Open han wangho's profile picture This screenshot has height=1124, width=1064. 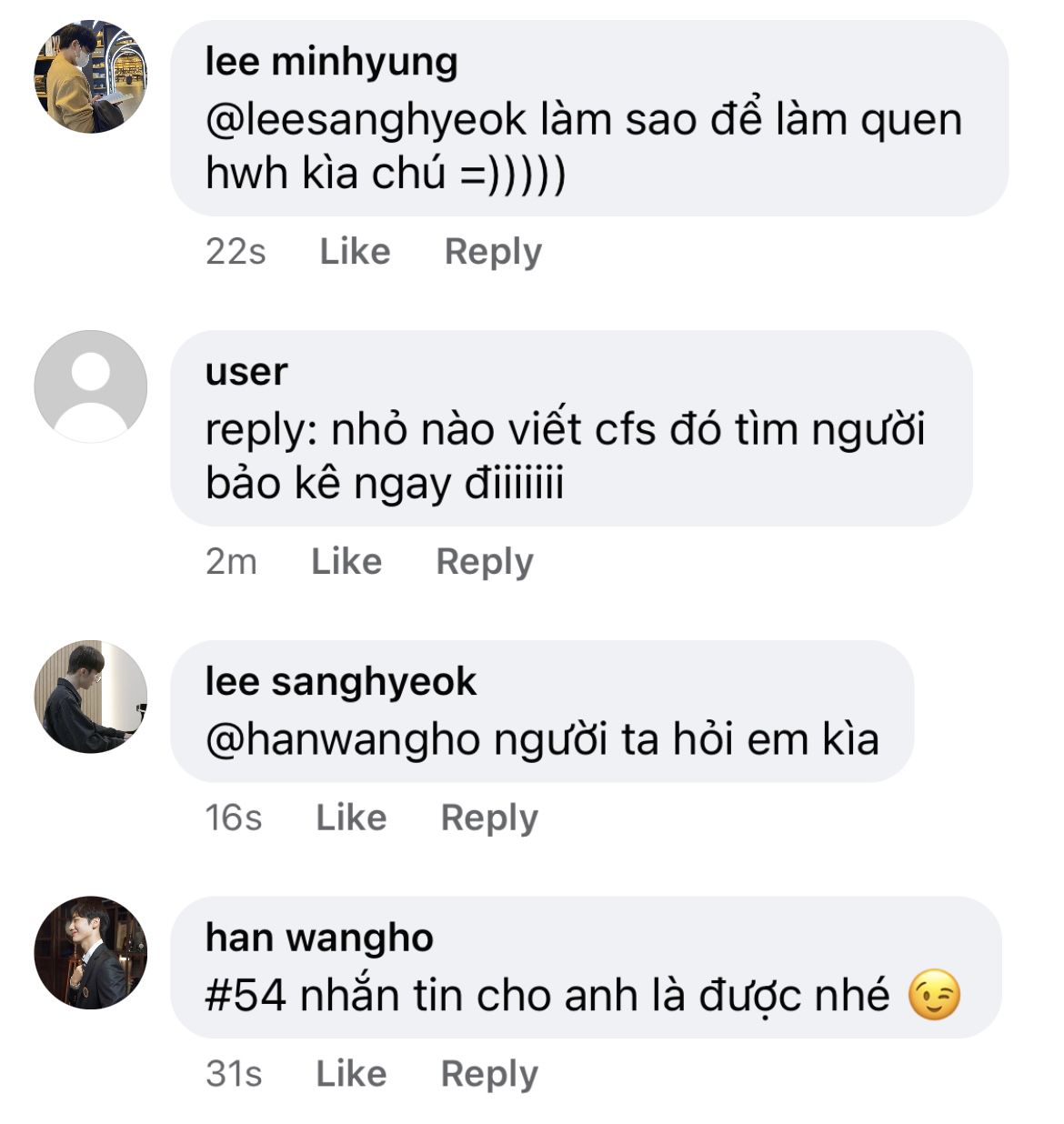[x=90, y=953]
